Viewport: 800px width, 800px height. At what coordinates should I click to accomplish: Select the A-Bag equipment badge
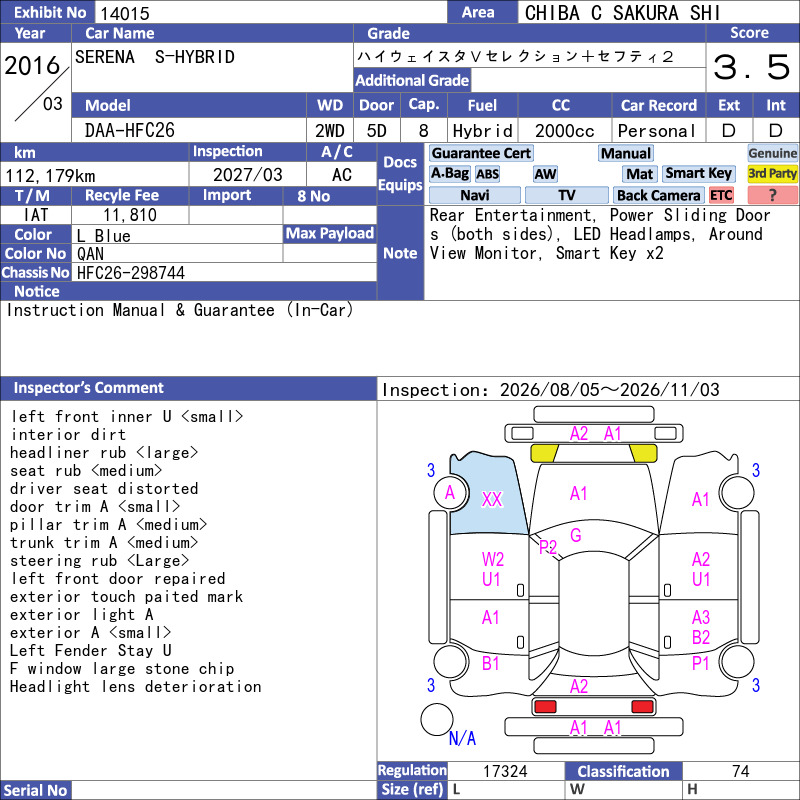pos(449,174)
